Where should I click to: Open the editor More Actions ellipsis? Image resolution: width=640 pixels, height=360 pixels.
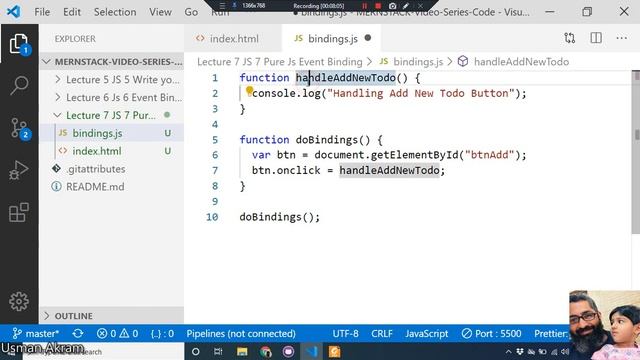(x=622, y=38)
